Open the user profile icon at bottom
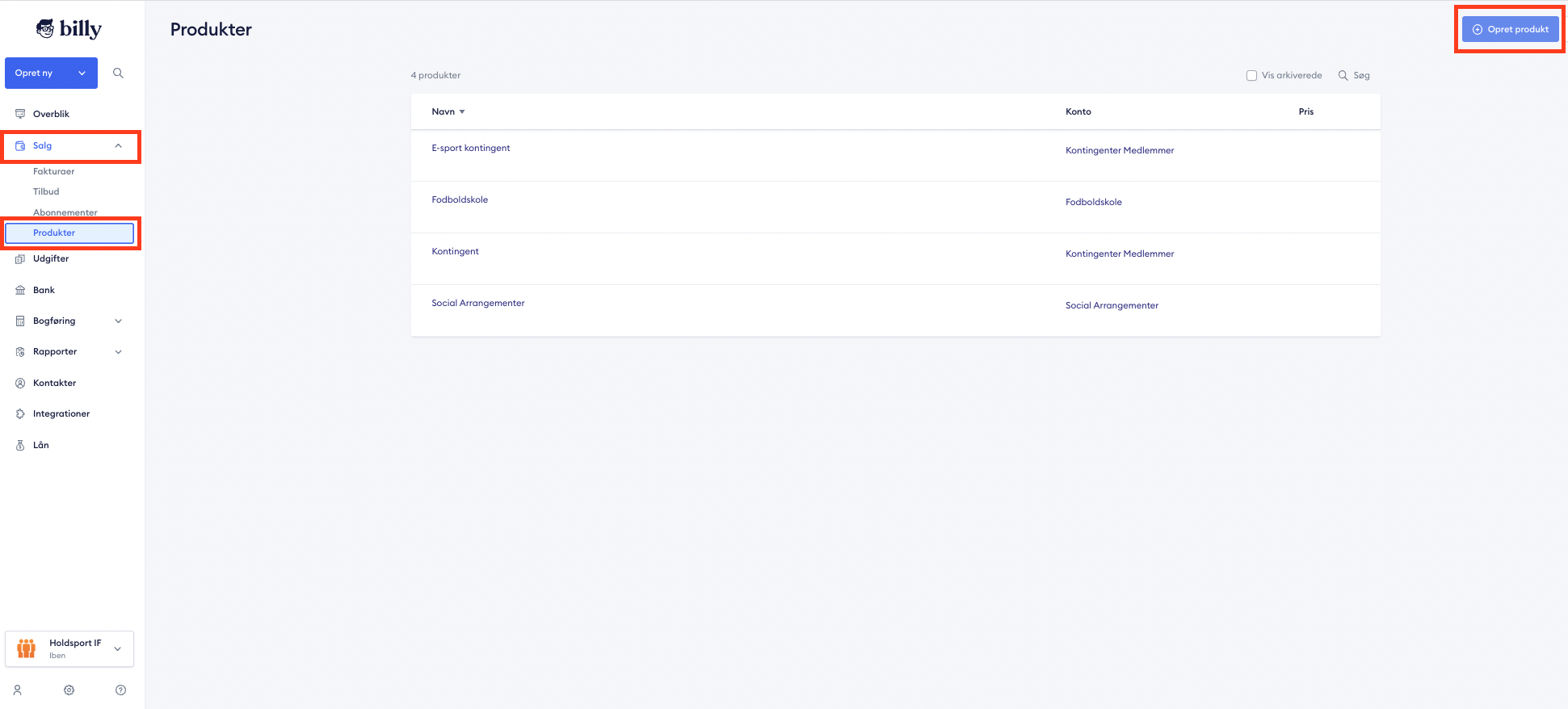Viewport: 1568px width, 709px height. (x=18, y=690)
